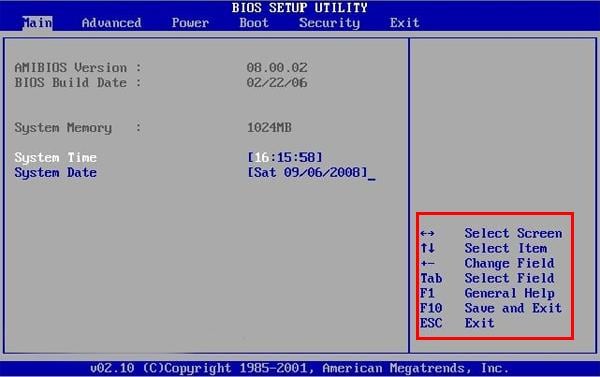Viewport: 600px width, 377px height.
Task: Click the System Time value field
Action: (x=285, y=157)
